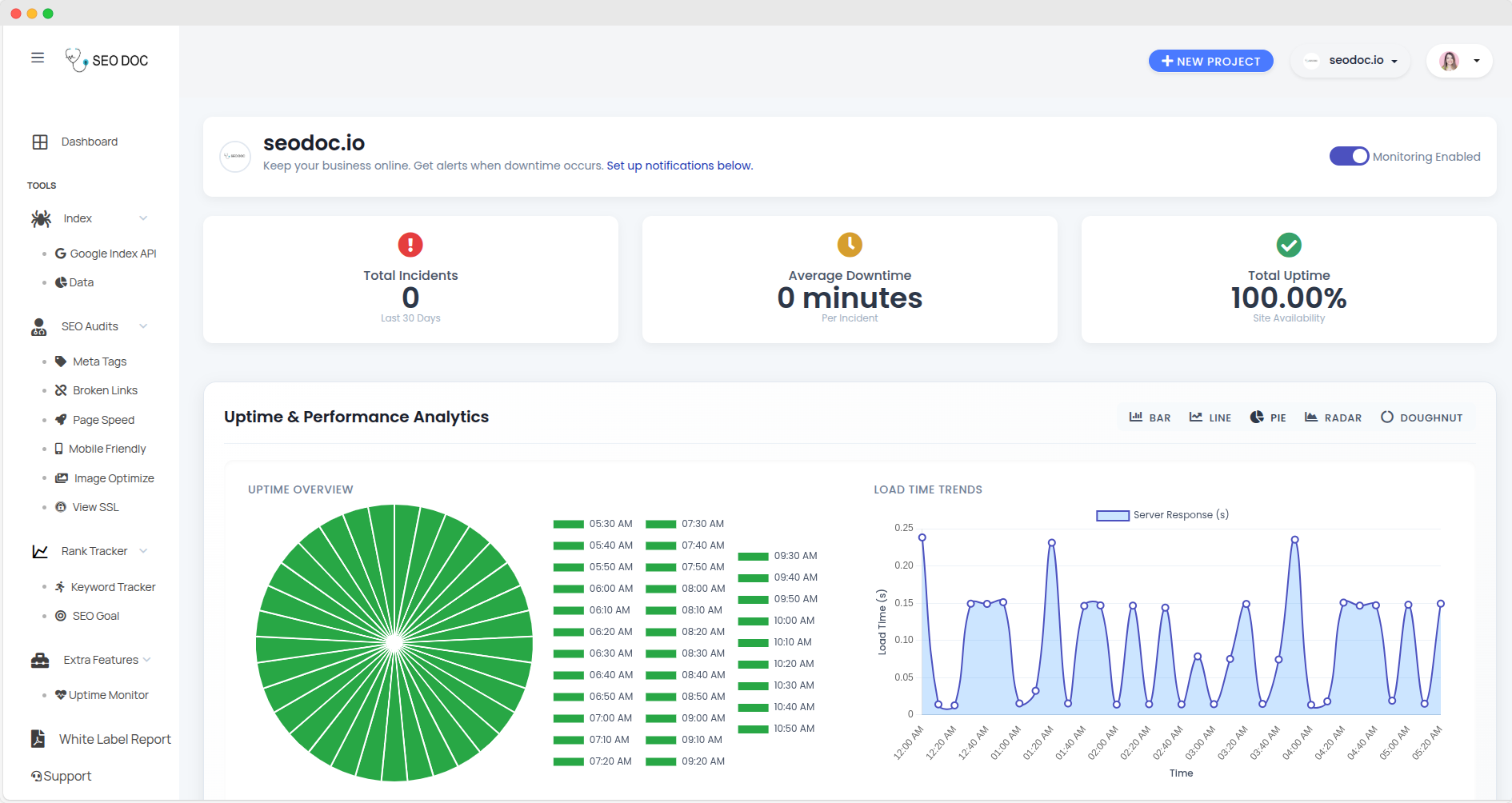Collapse the SEO Audits section chevron

(144, 326)
